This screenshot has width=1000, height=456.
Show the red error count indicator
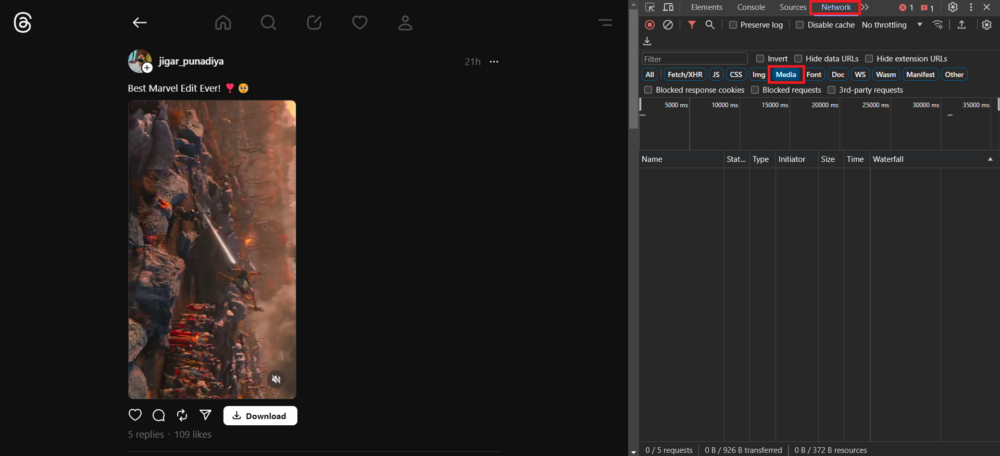[x=906, y=8]
